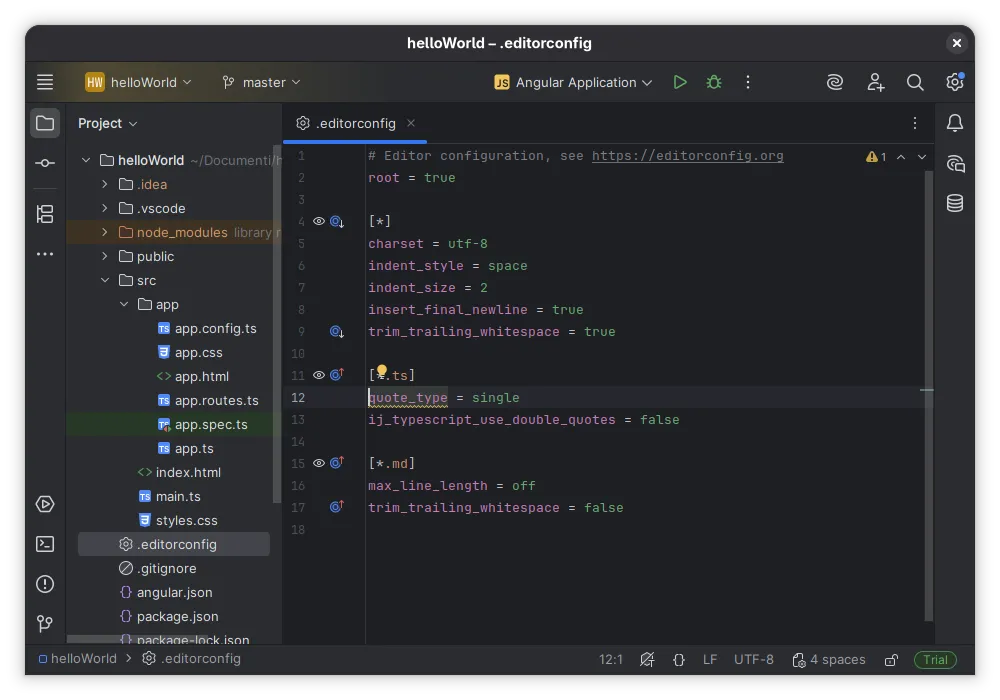Viewport: 1000px width, 700px height.
Task: Click the Trial button in status bar
Action: [935, 660]
